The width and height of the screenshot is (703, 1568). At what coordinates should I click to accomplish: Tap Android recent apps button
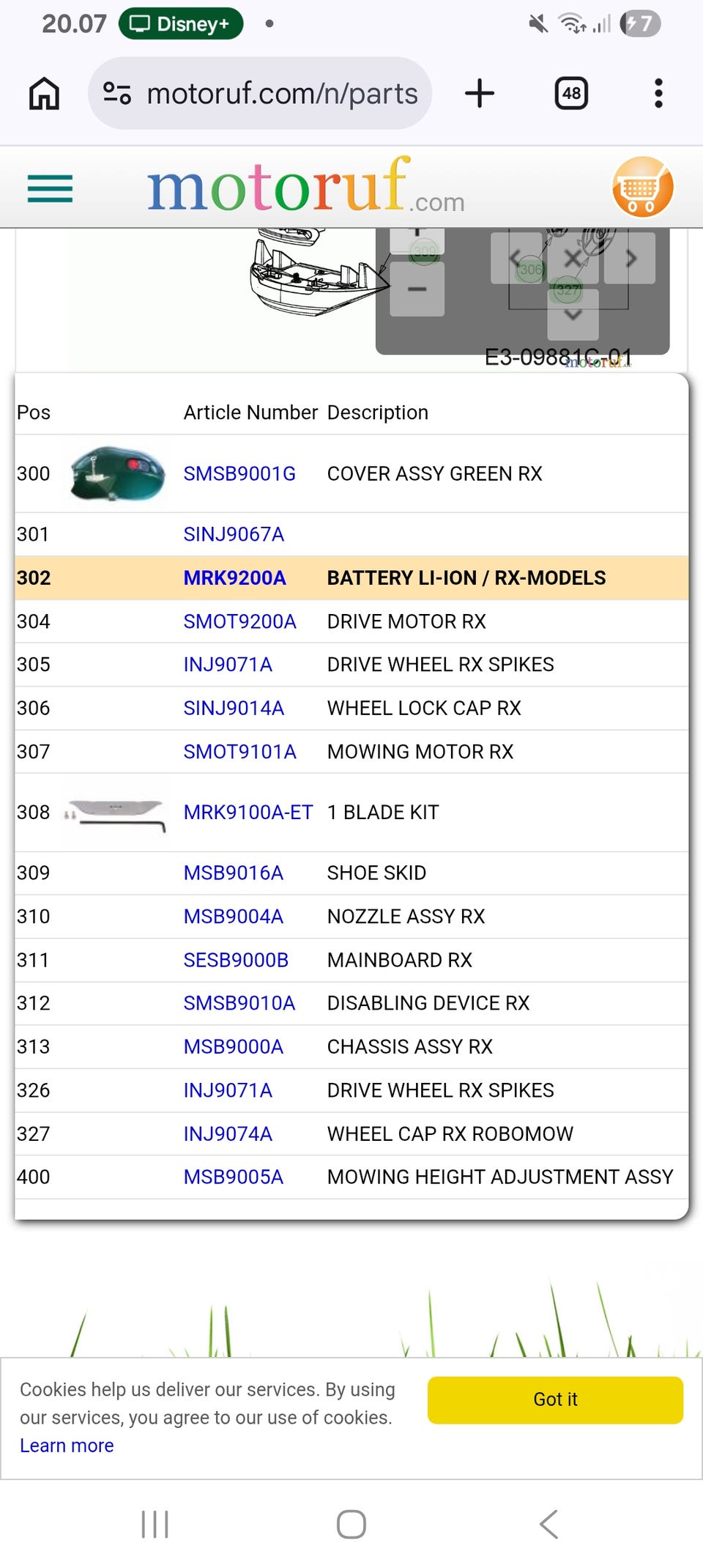155,1525
